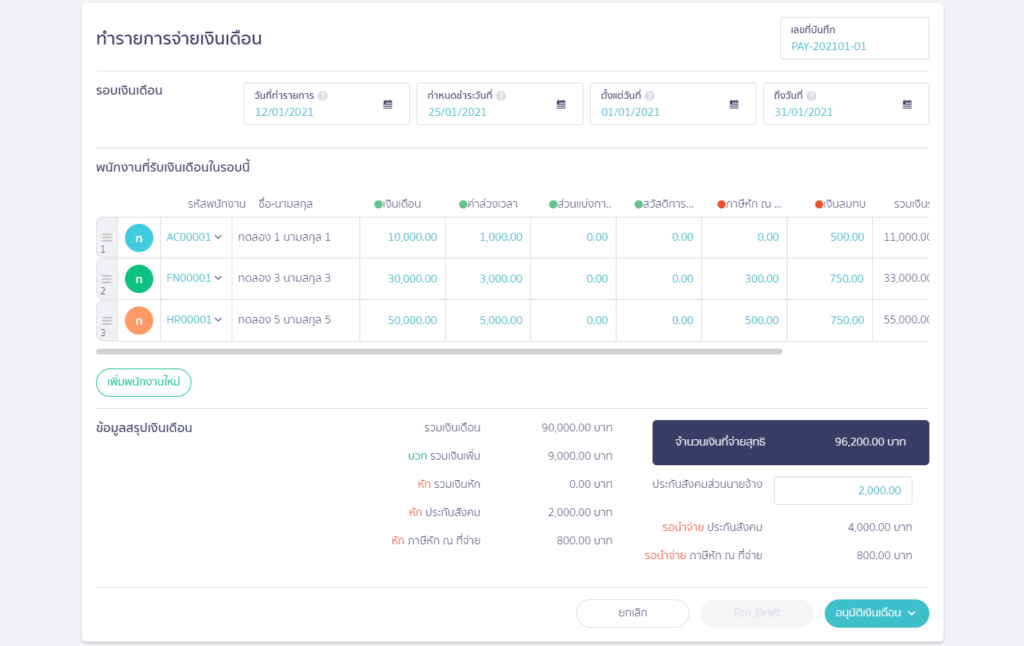Click the blue avatar icon for ทดลอง 1

[x=139, y=237]
